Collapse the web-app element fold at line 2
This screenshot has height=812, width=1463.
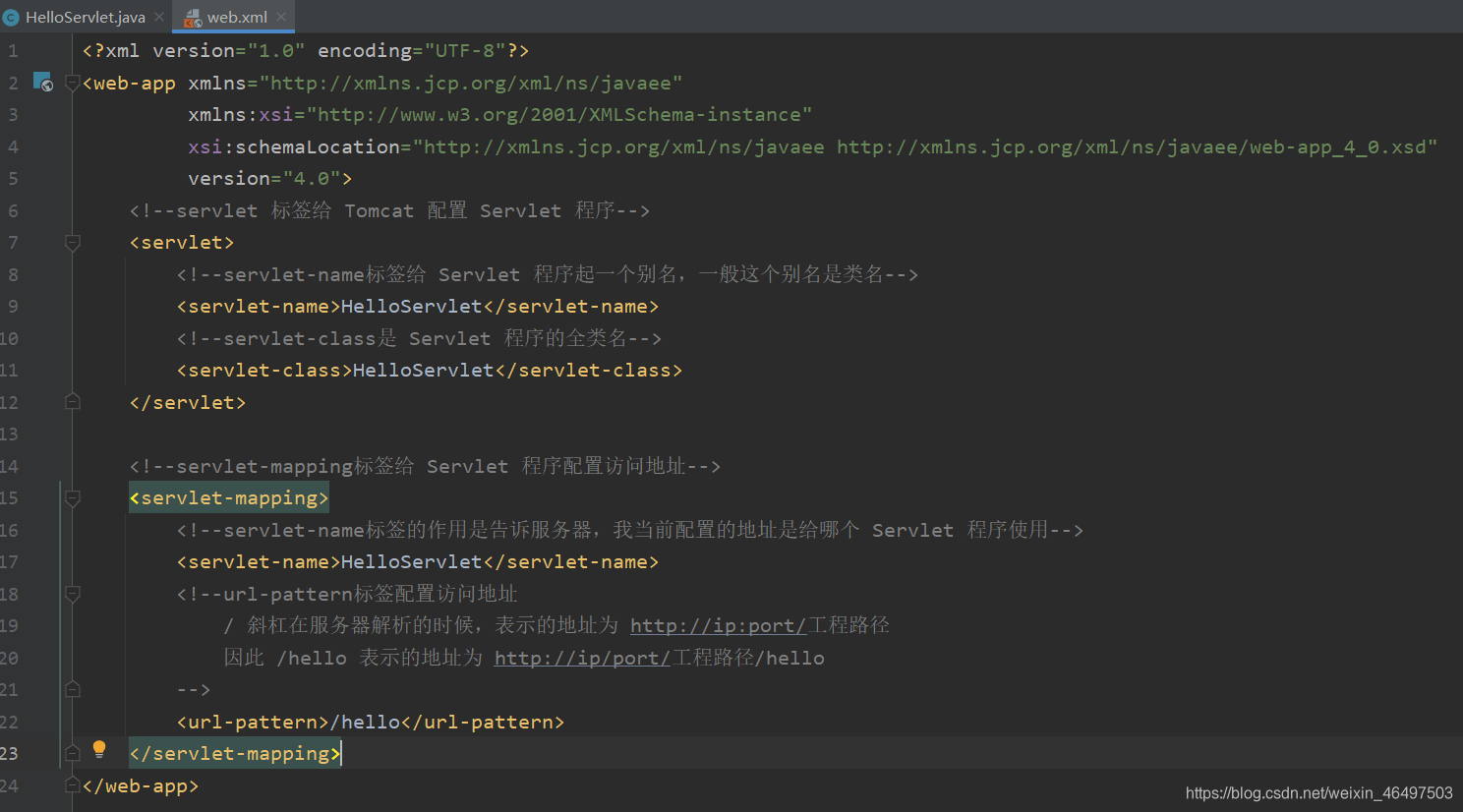(x=72, y=83)
